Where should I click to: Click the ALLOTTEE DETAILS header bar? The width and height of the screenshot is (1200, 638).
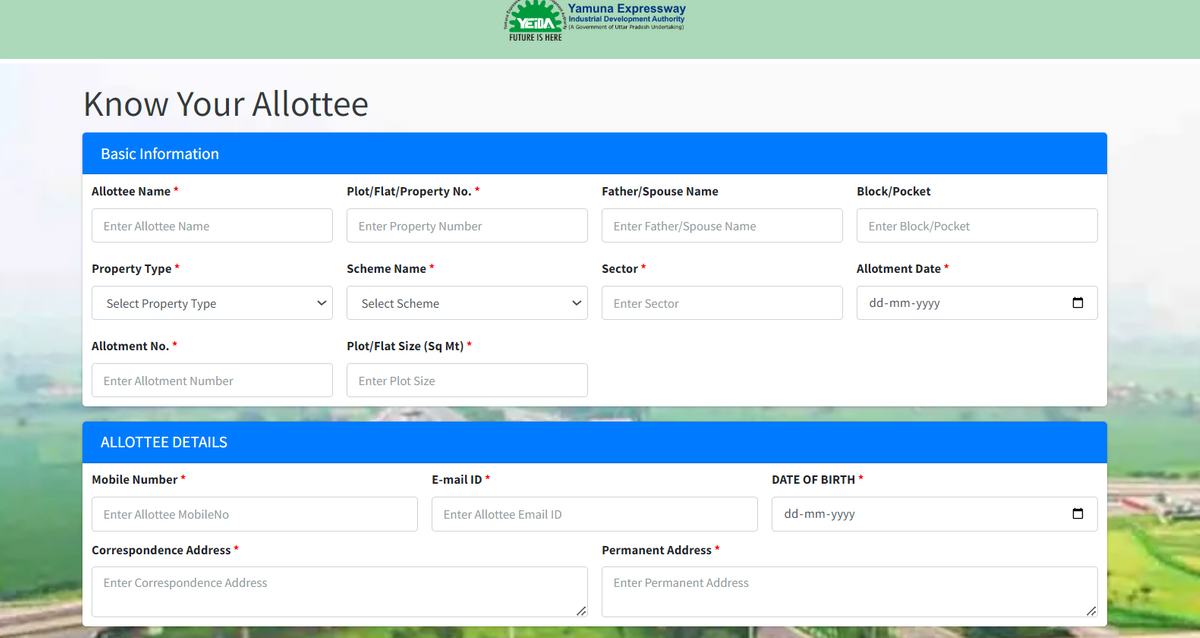595,442
